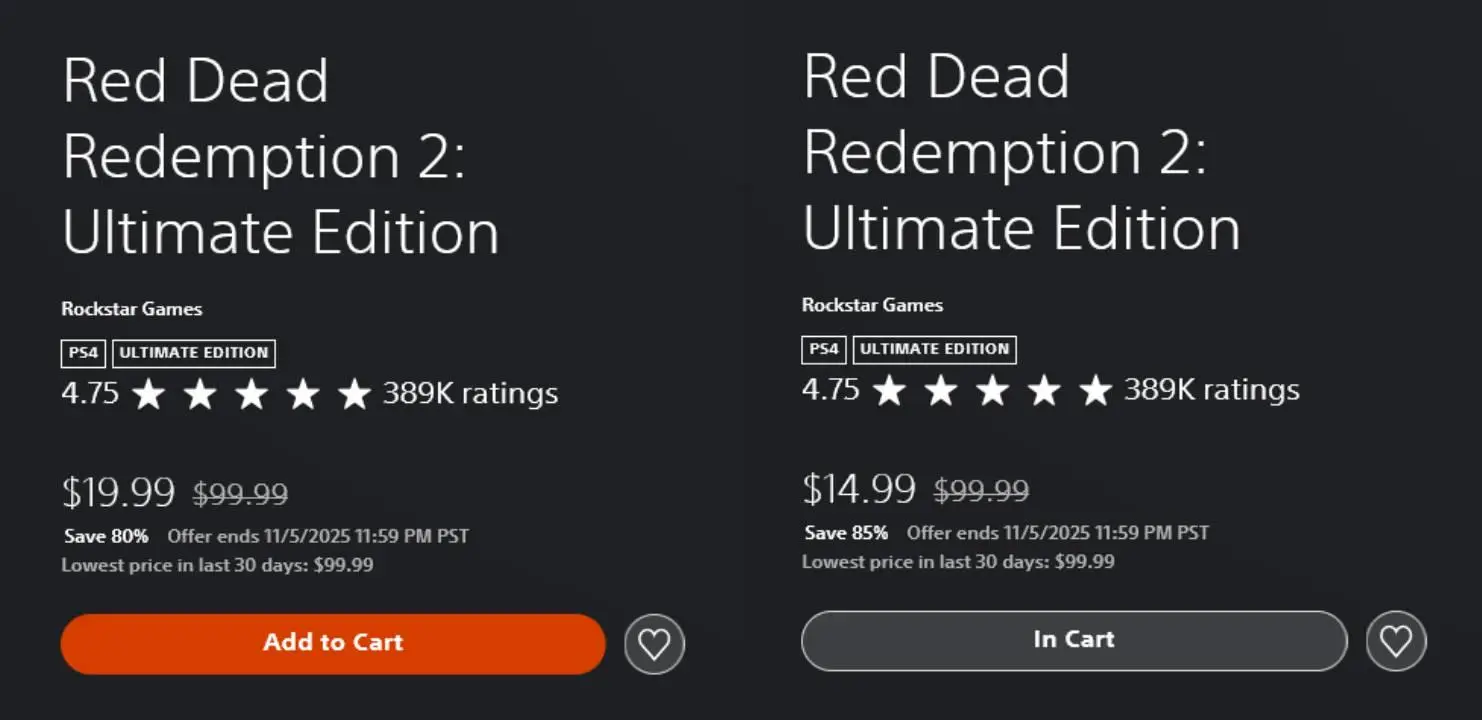Open the left Red Dead Redemption 2 title

(282, 156)
